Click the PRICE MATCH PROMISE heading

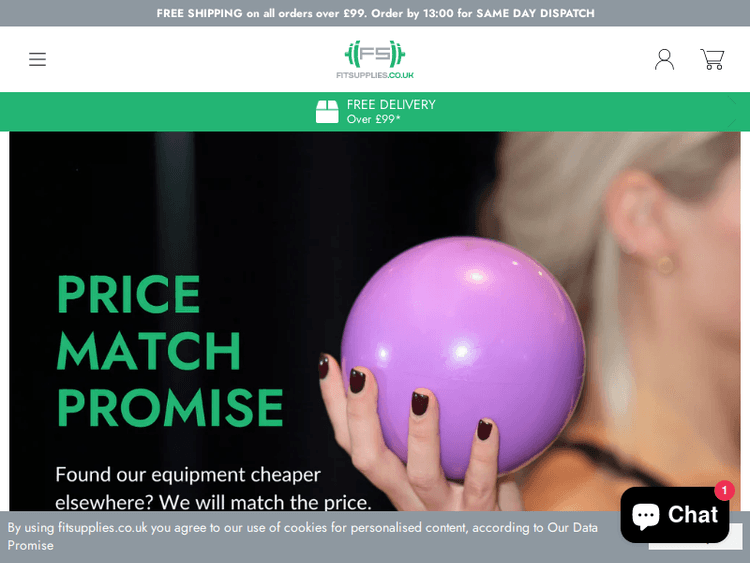pyautogui.click(x=170, y=351)
